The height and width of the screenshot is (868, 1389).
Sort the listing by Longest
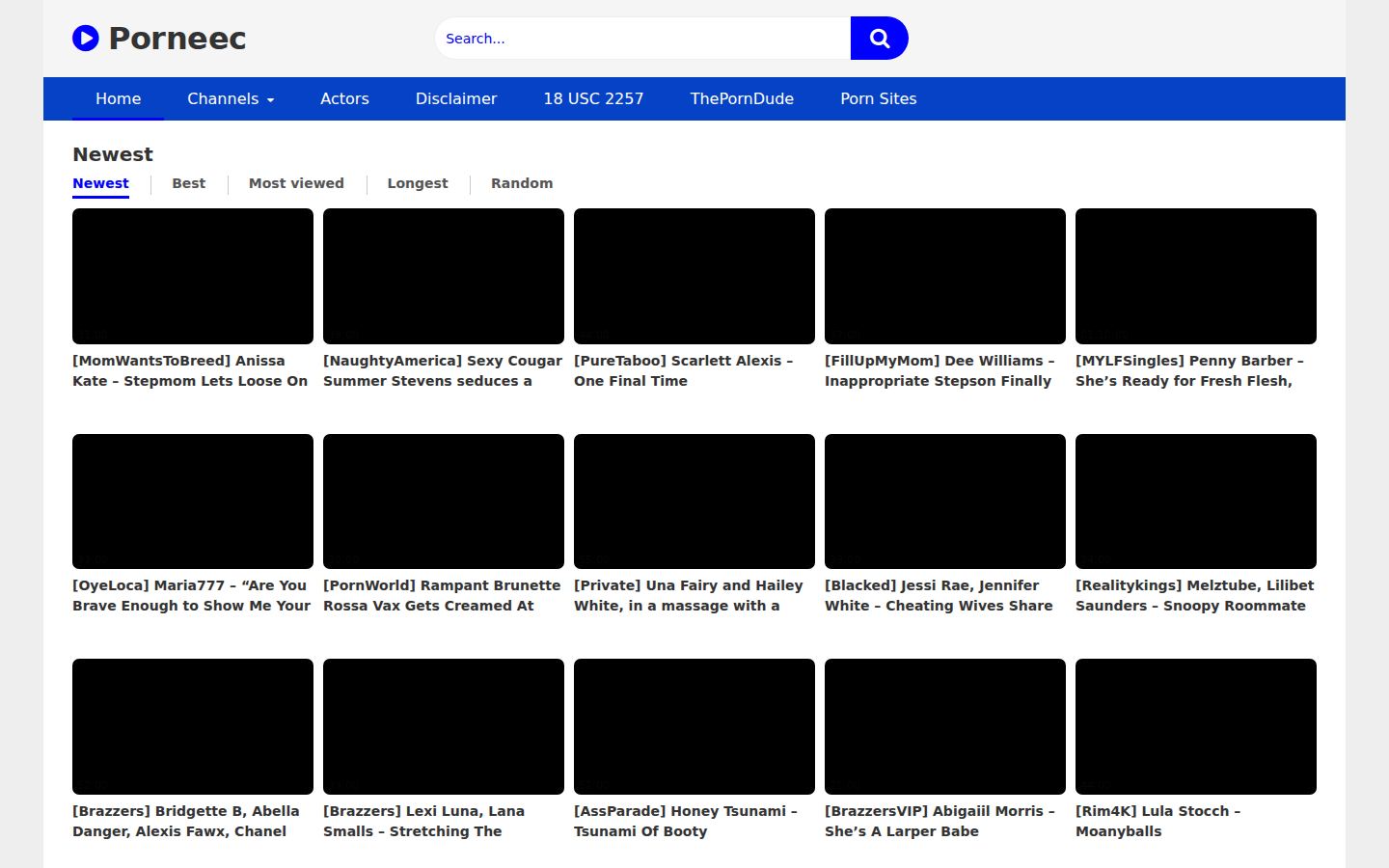418,183
